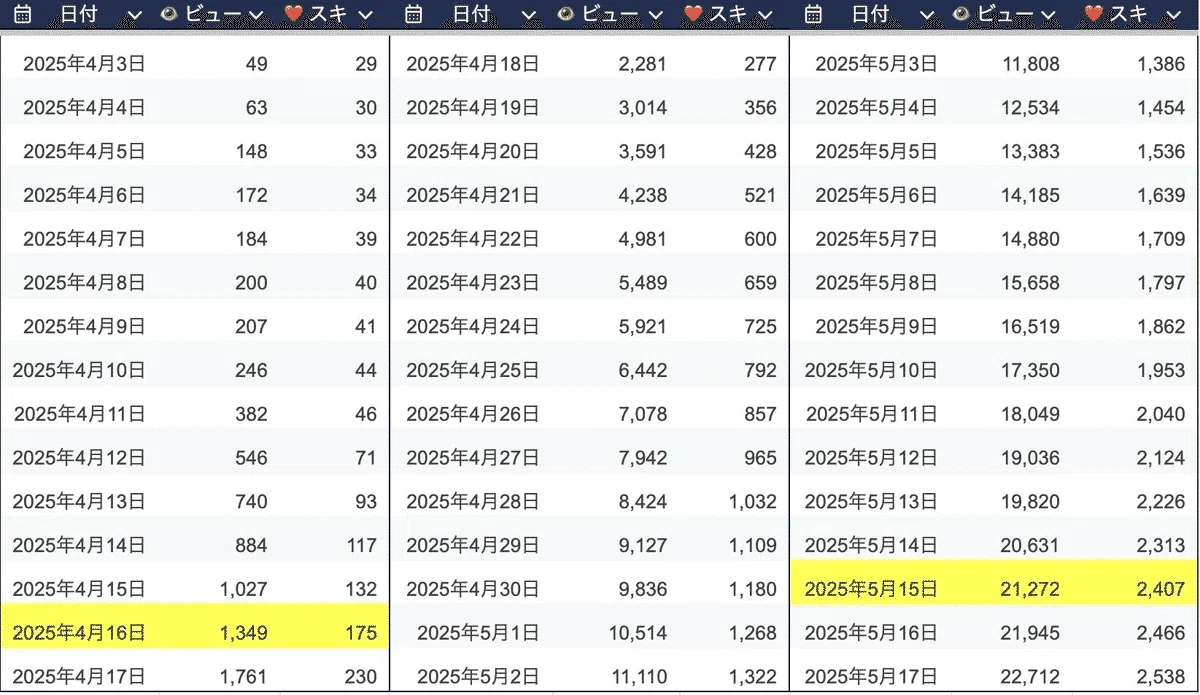Click calendar icon in table starting 2025年4月3日
This screenshot has width=1200, height=695.
point(23,14)
